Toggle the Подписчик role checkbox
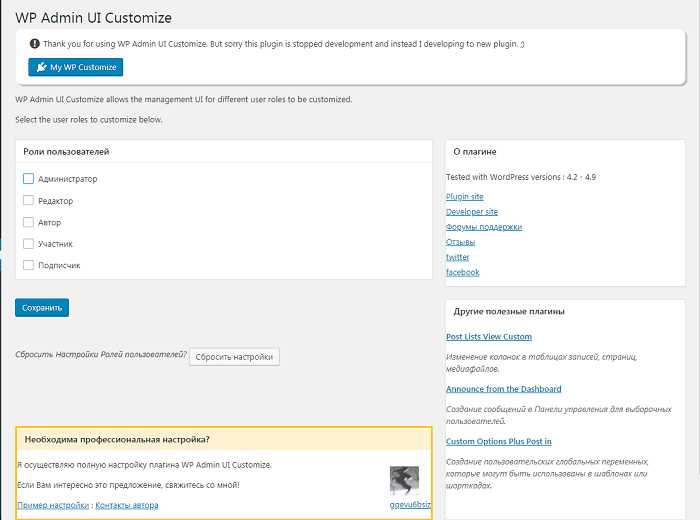700x520 pixels. pyautogui.click(x=28, y=265)
